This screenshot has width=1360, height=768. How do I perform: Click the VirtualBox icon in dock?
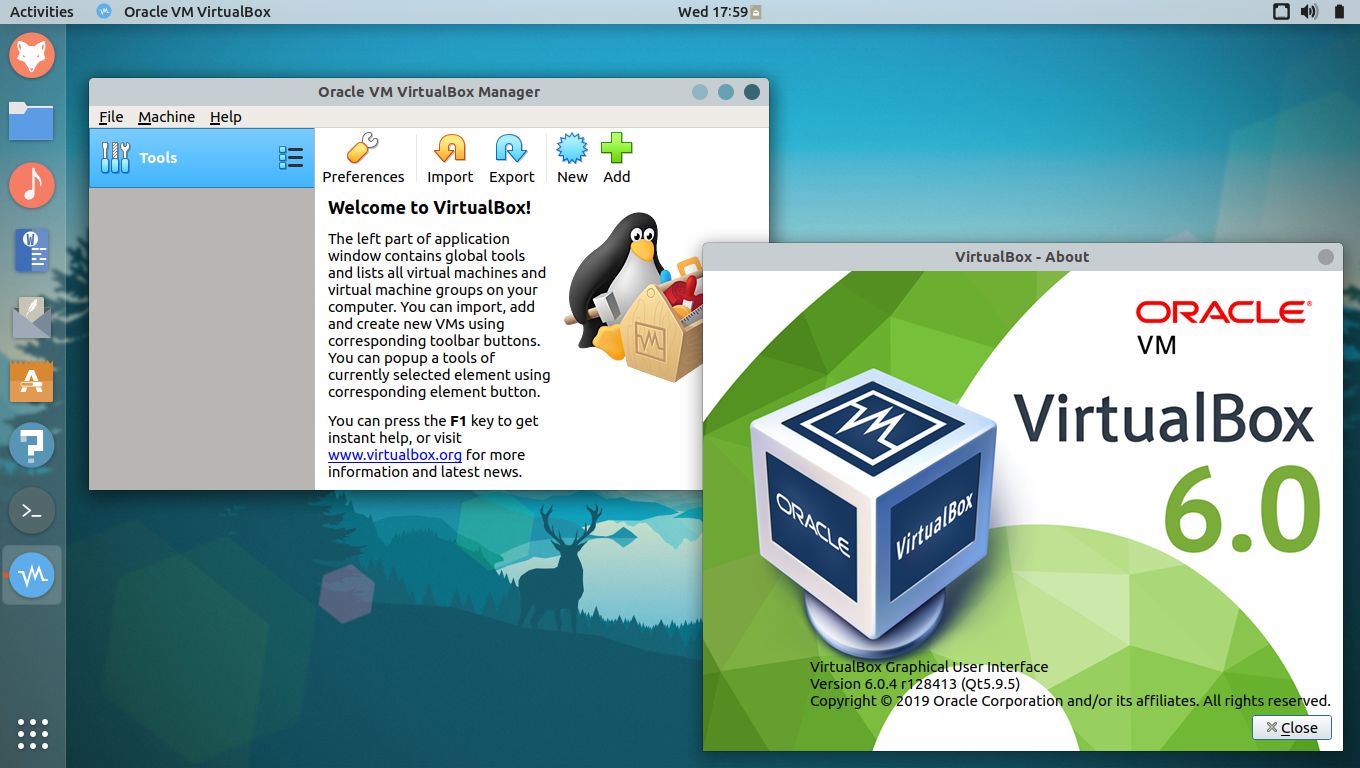32,576
